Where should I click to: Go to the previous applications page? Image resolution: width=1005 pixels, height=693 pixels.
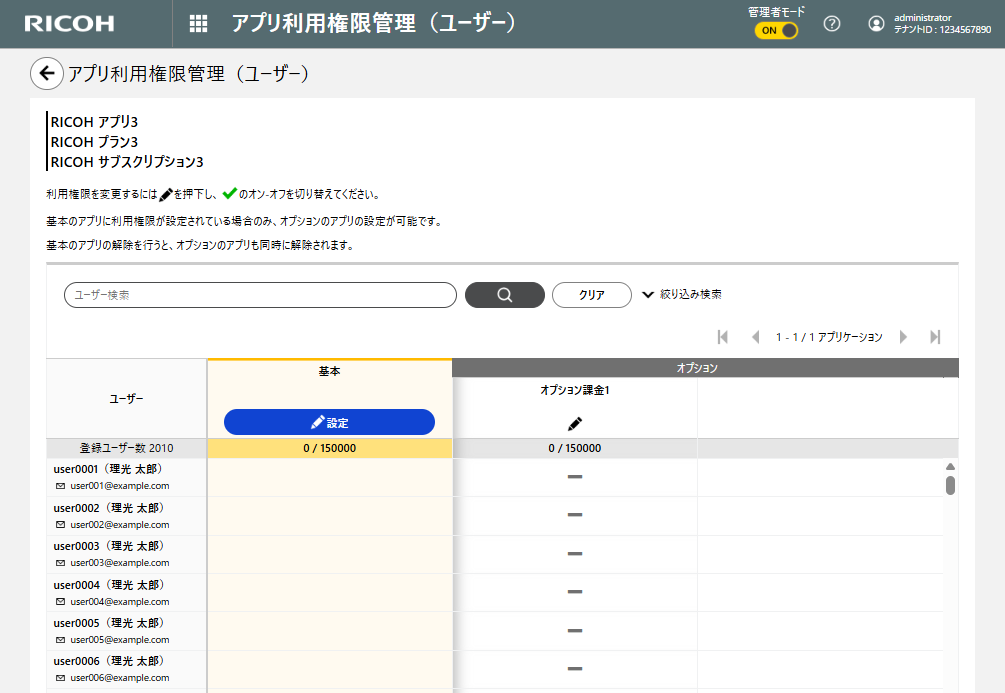click(x=755, y=337)
